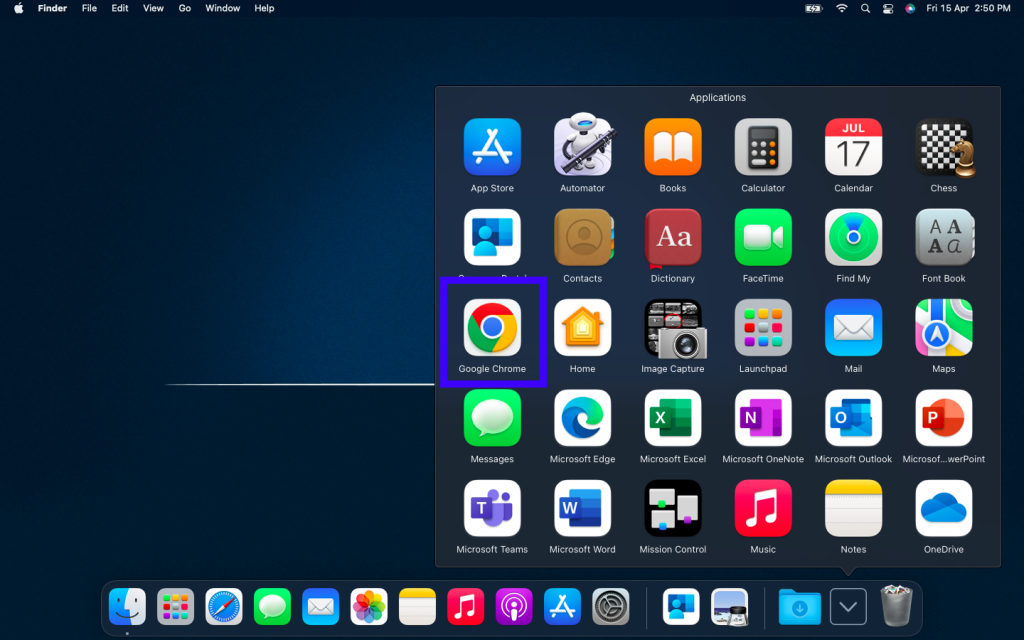Open Google Chrome

(492, 327)
